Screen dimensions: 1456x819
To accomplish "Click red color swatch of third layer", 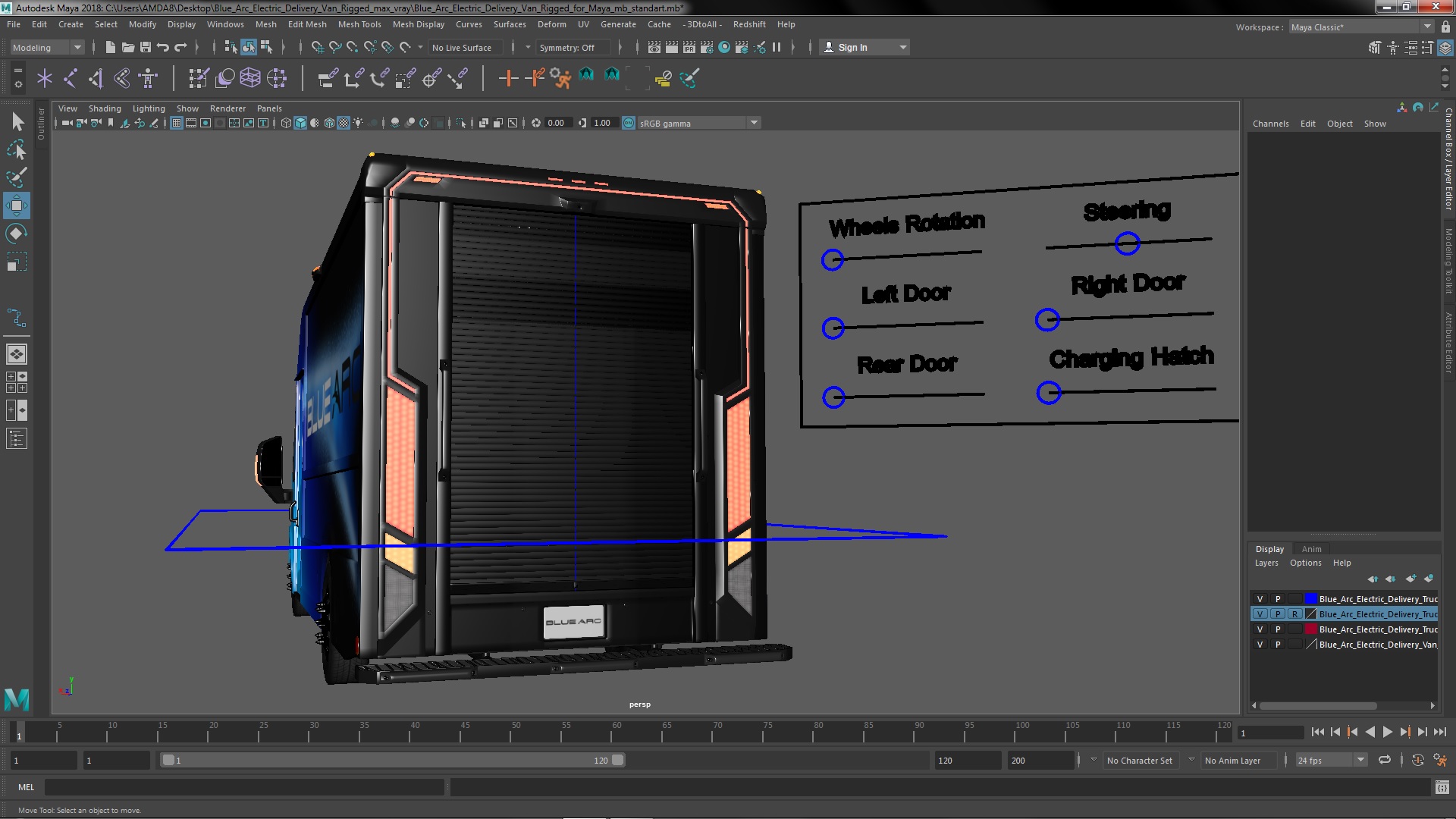I will point(1310,629).
